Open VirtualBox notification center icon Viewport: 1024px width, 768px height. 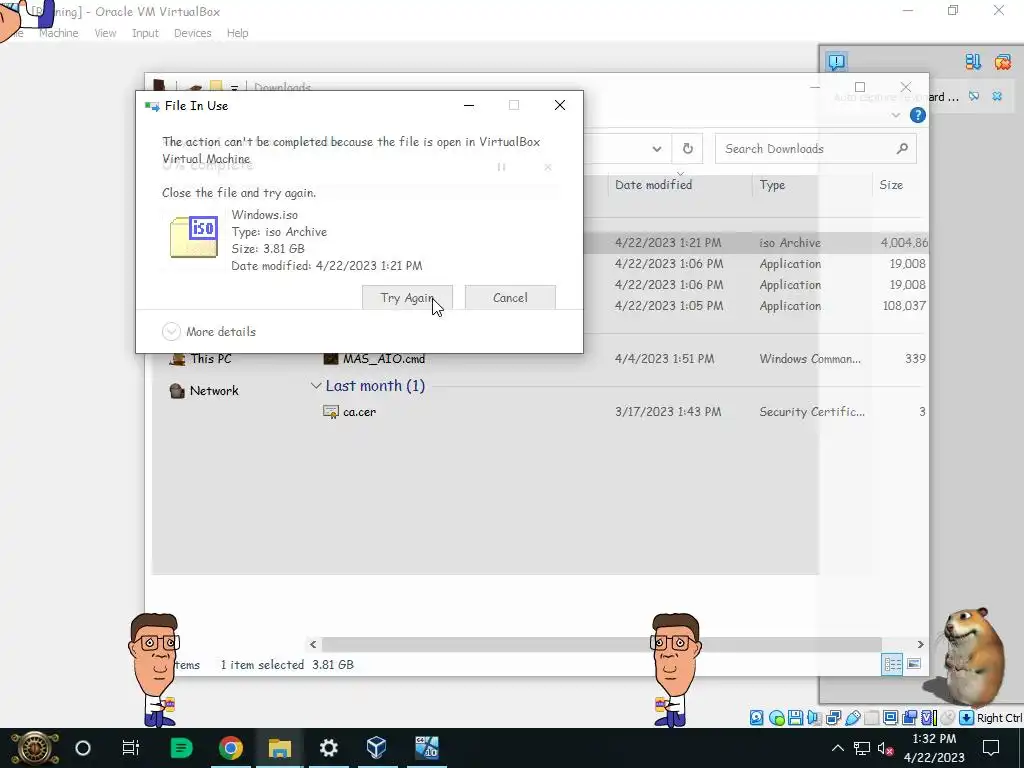837,62
